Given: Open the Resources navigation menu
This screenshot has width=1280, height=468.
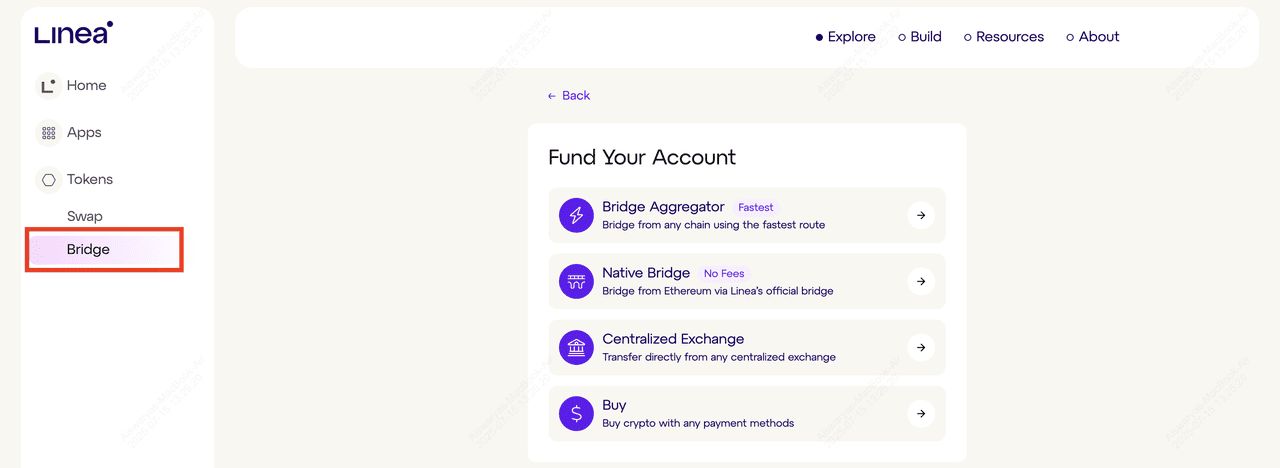Looking at the screenshot, I should point(1004,37).
